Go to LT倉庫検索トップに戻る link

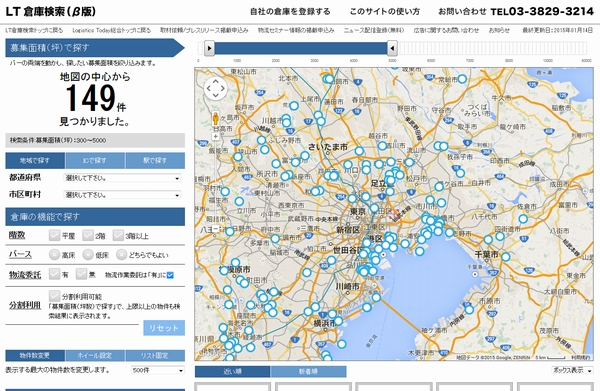coord(34,30)
